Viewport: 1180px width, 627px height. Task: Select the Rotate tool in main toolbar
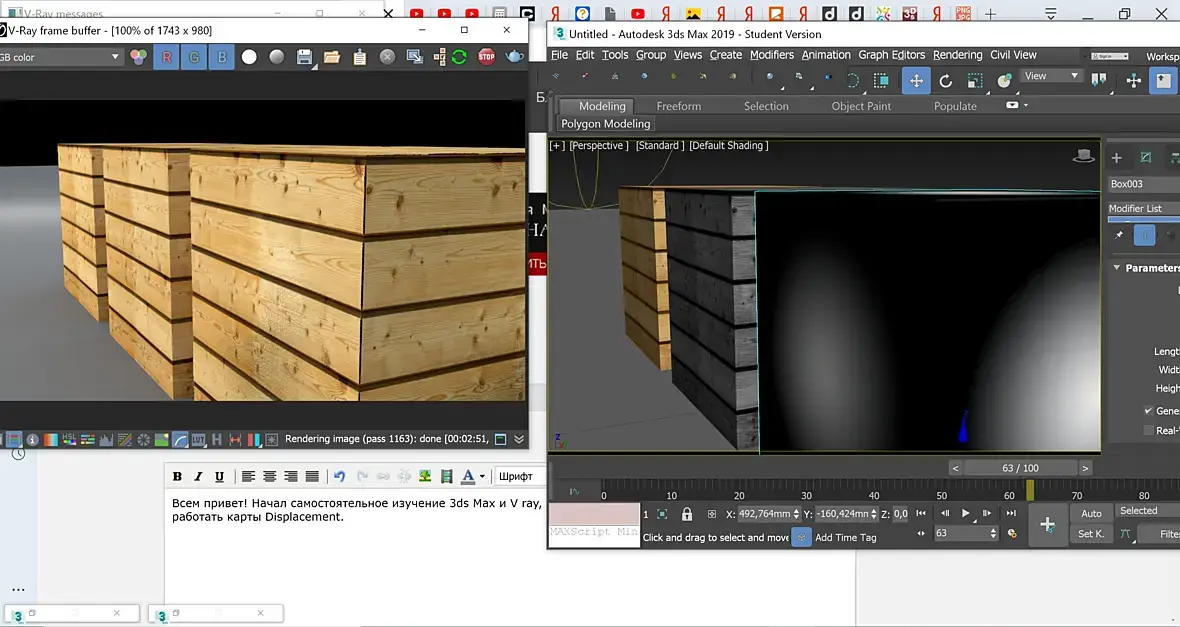click(x=945, y=81)
